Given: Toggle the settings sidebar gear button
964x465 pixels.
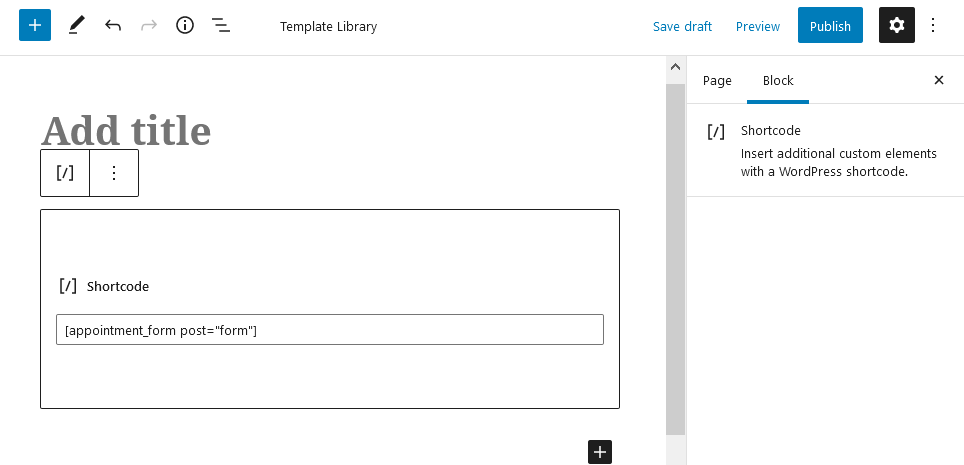Looking at the screenshot, I should (896, 25).
